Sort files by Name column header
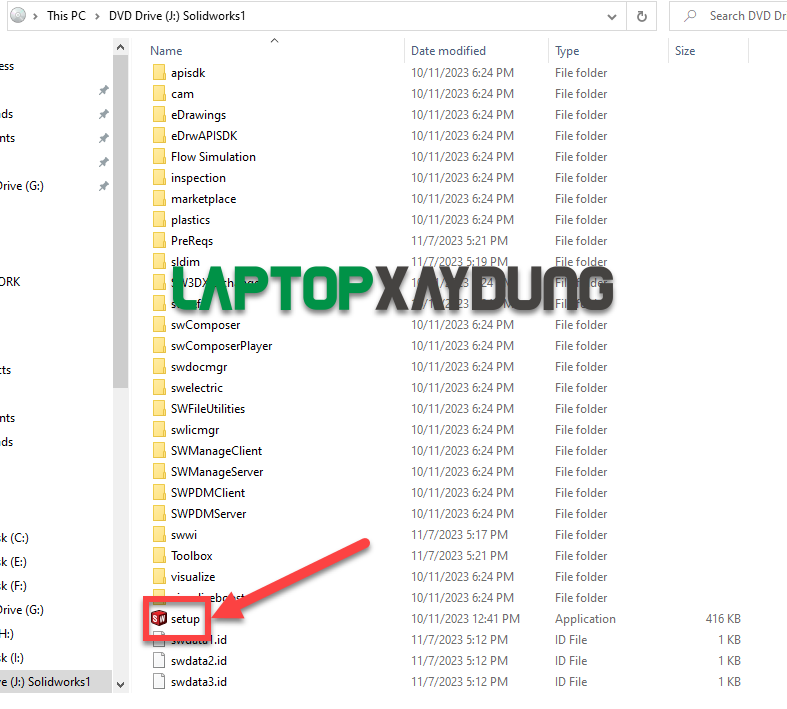 (166, 51)
